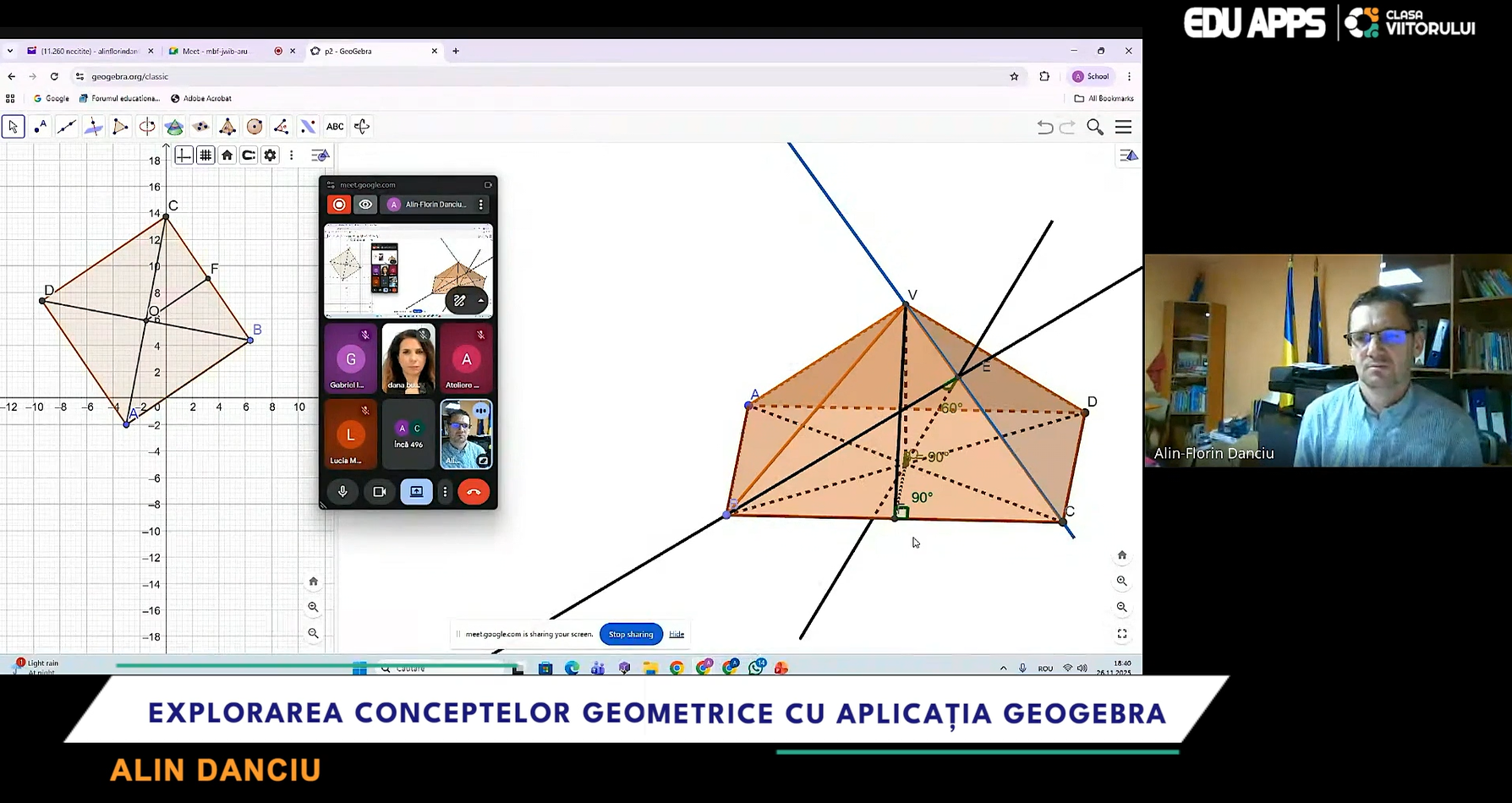Screen dimensions: 1512x803
Task: Click the Windows Start button
Action: click(359, 668)
